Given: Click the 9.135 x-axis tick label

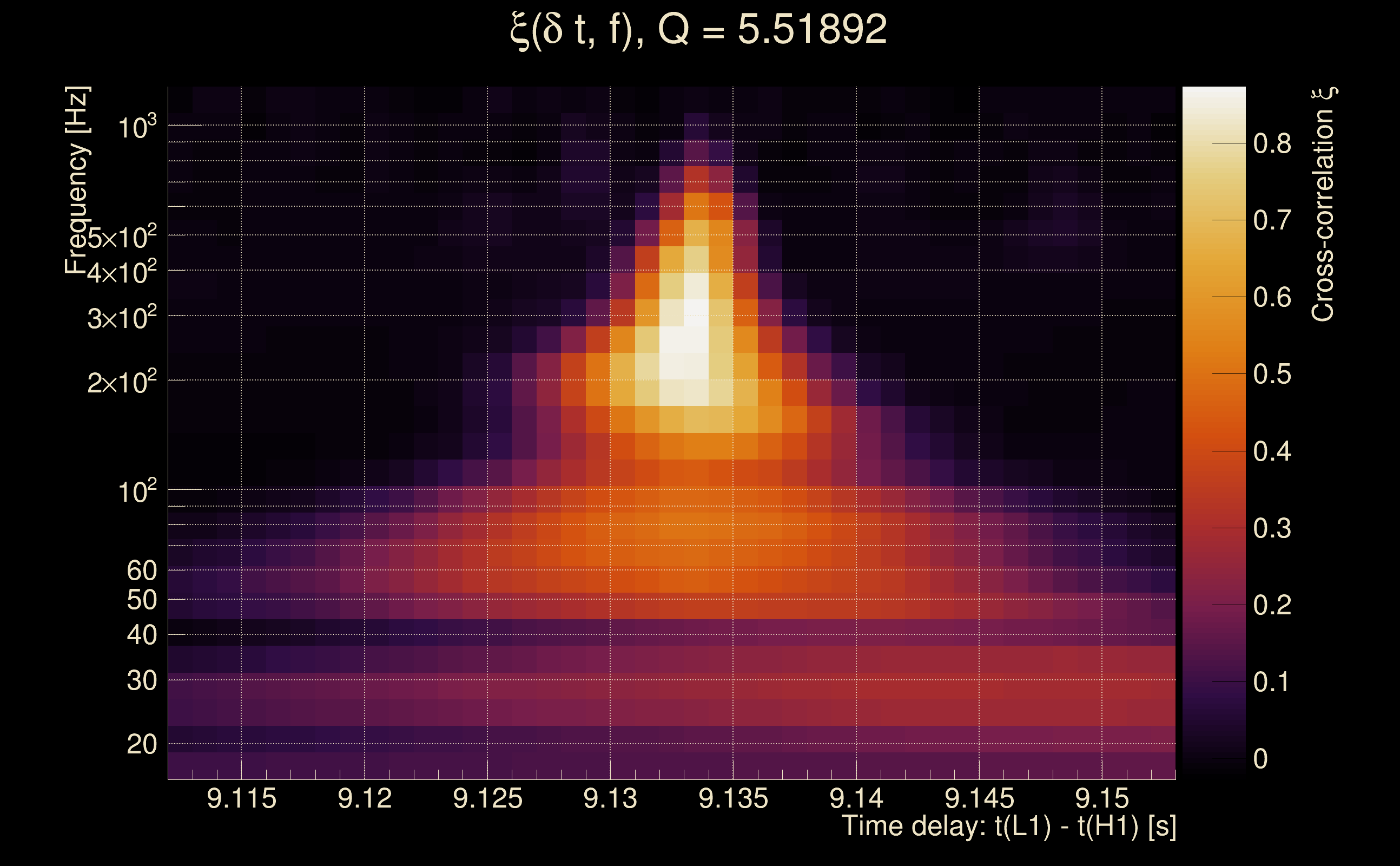Looking at the screenshot, I should 733,798.
